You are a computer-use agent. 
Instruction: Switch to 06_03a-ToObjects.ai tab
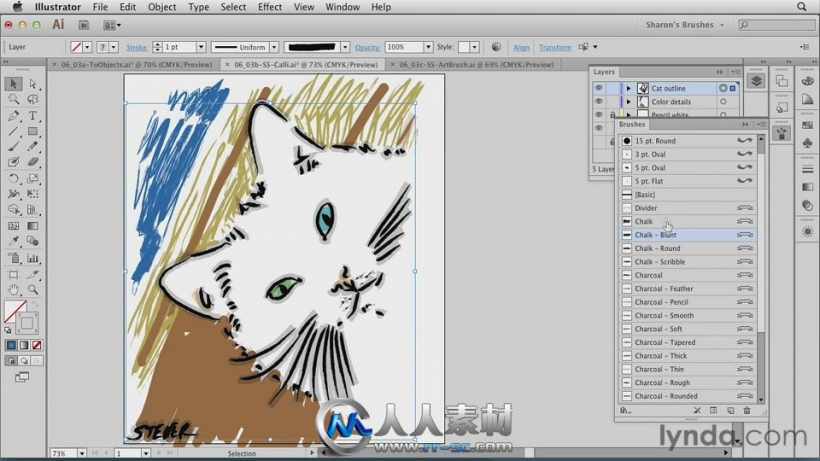[x=134, y=64]
